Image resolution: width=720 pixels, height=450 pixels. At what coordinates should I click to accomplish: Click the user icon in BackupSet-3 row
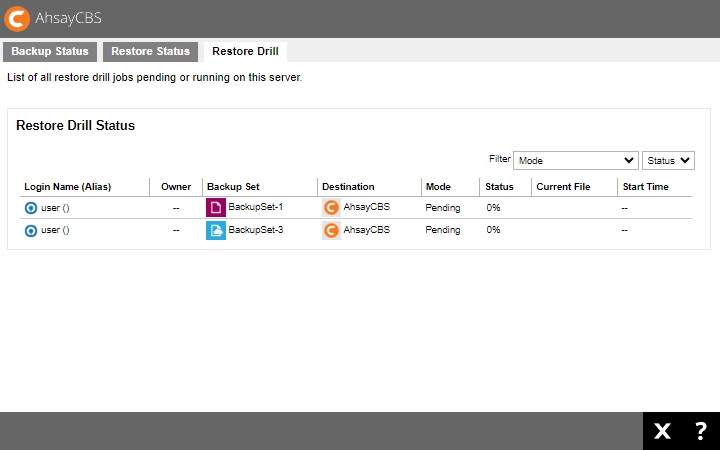(31, 230)
